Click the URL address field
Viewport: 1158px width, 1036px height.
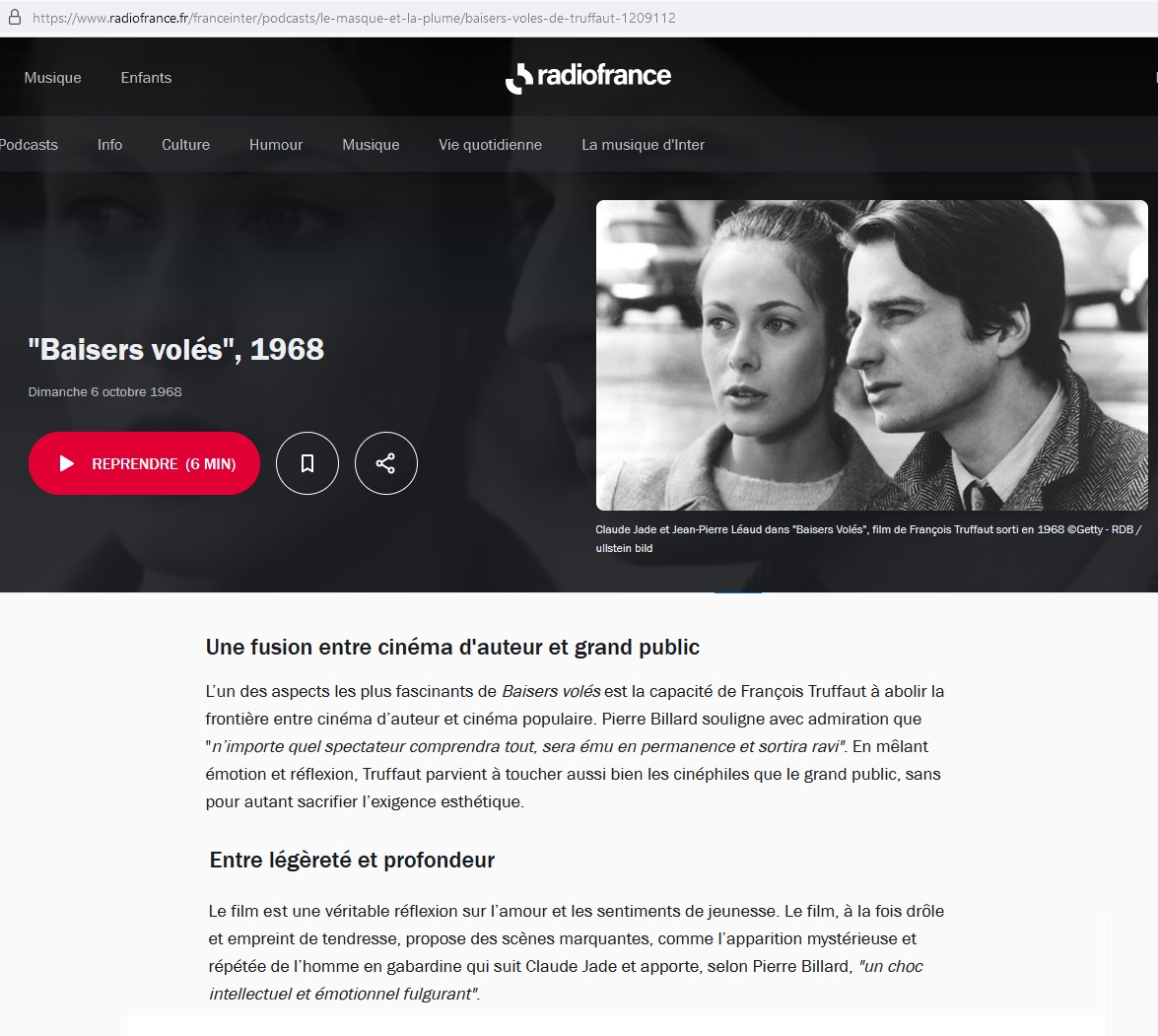pos(355,18)
